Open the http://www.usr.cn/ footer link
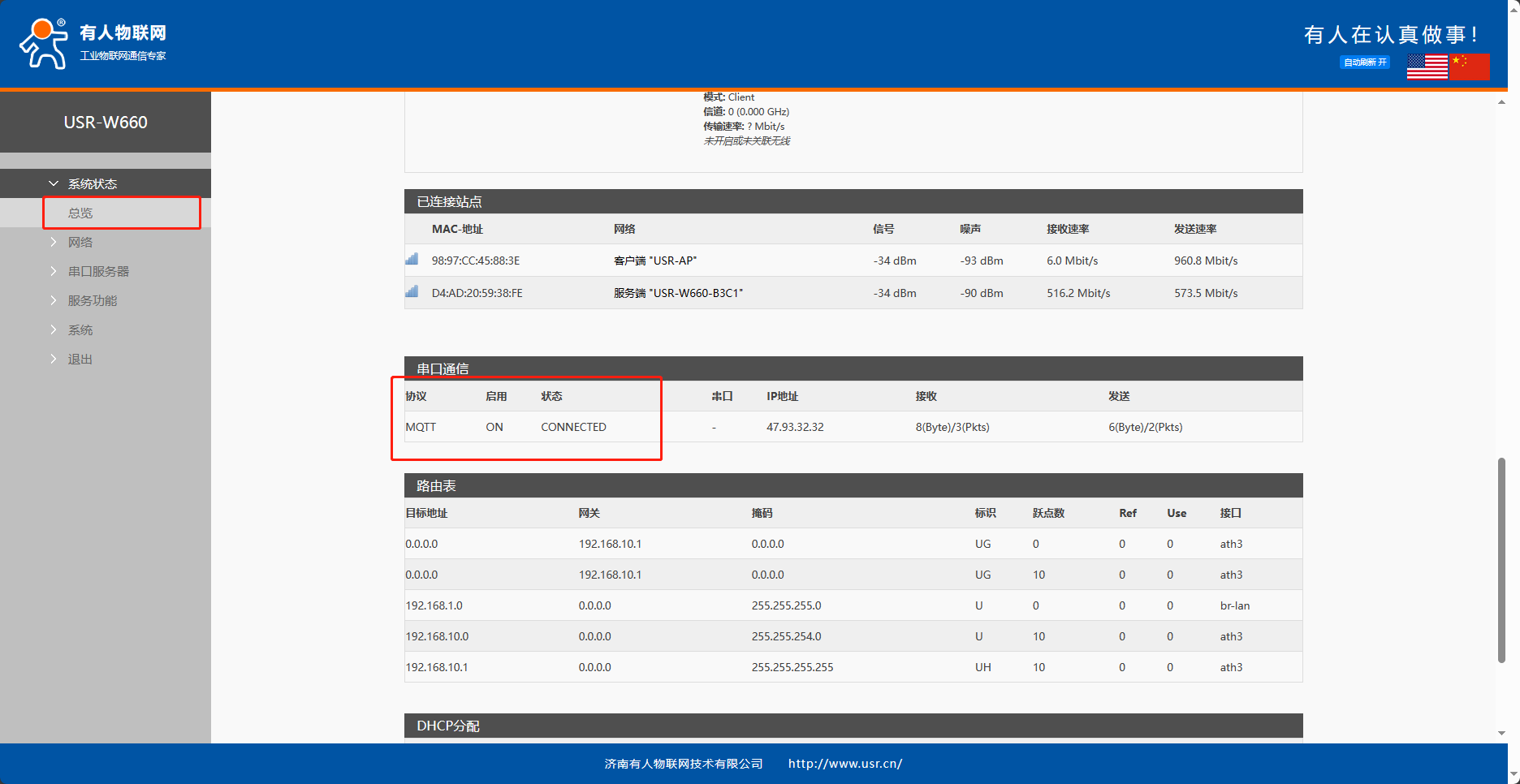This screenshot has width=1520, height=784. coord(844,764)
